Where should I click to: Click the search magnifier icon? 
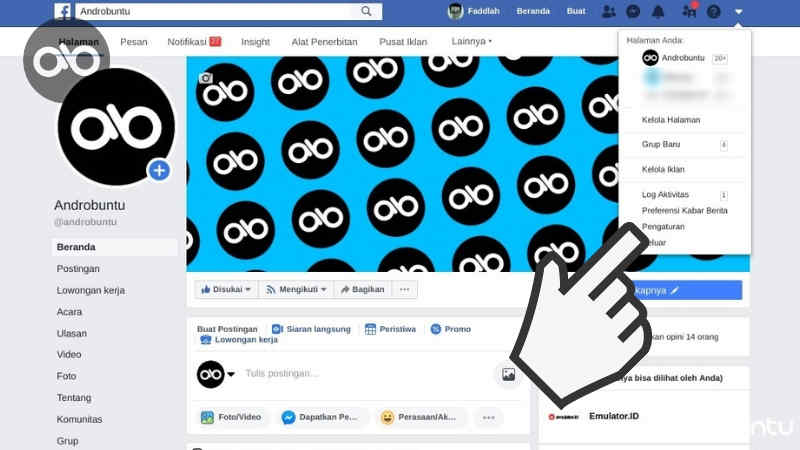tap(366, 11)
